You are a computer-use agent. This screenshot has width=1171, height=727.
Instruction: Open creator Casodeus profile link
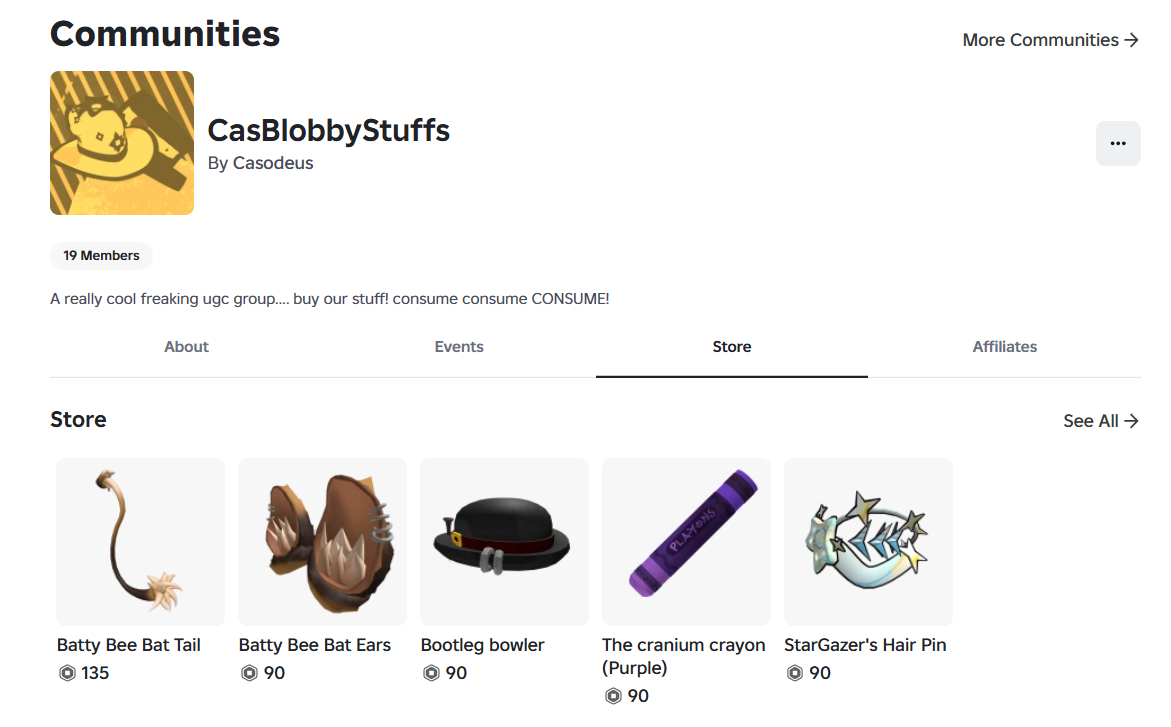tap(273, 163)
